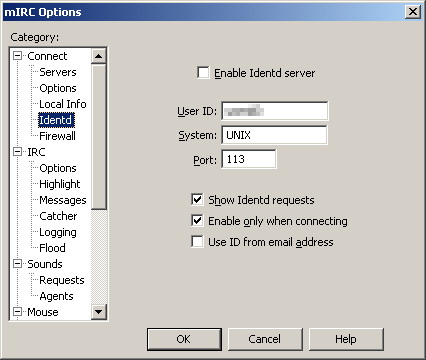Check Use ID from email address
426x360 pixels.
point(197,242)
